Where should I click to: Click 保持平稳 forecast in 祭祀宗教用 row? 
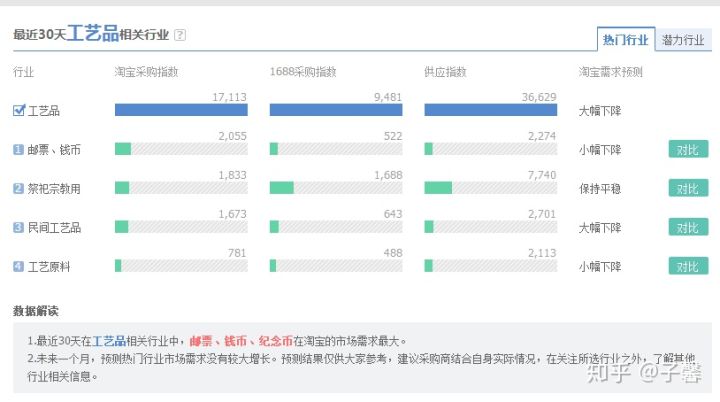tap(600, 189)
